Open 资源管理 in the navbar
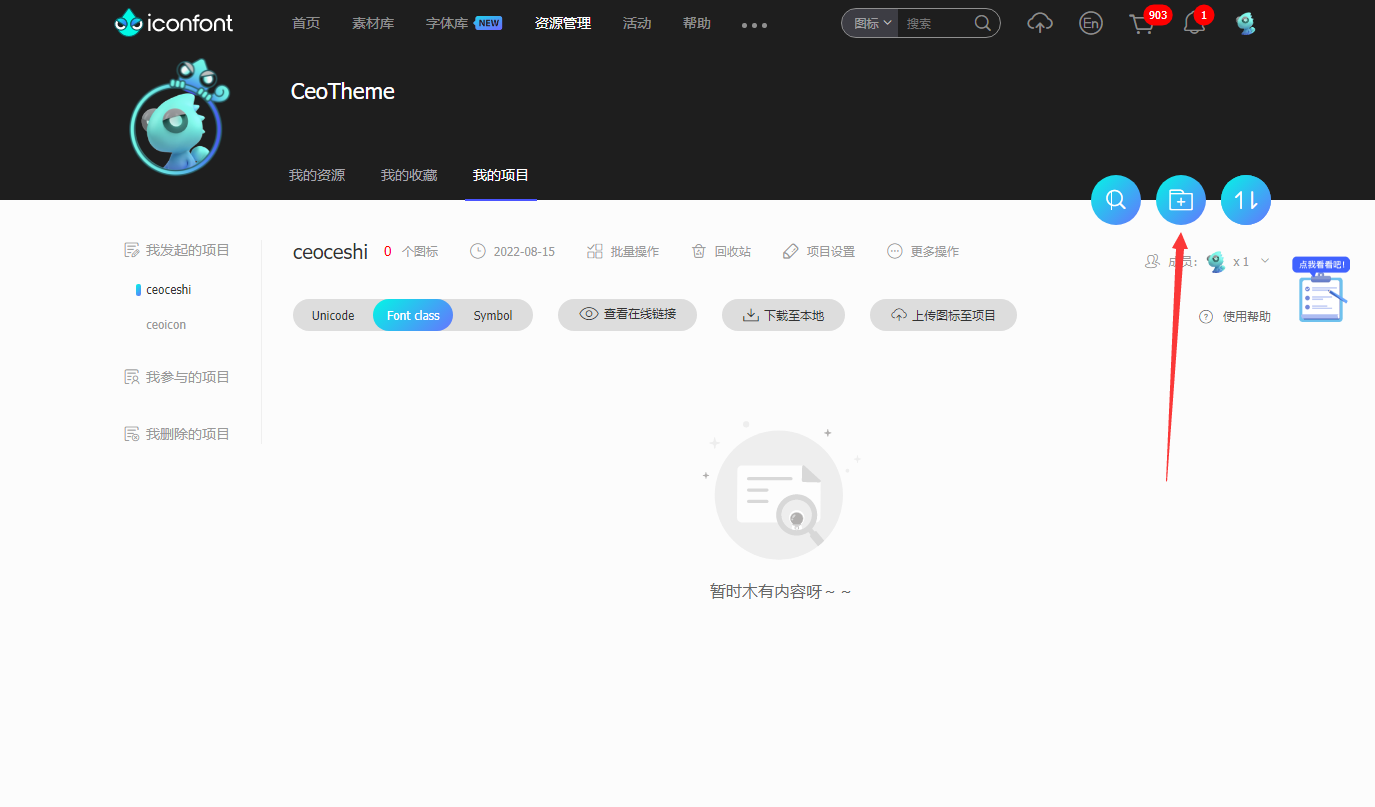 (x=563, y=23)
